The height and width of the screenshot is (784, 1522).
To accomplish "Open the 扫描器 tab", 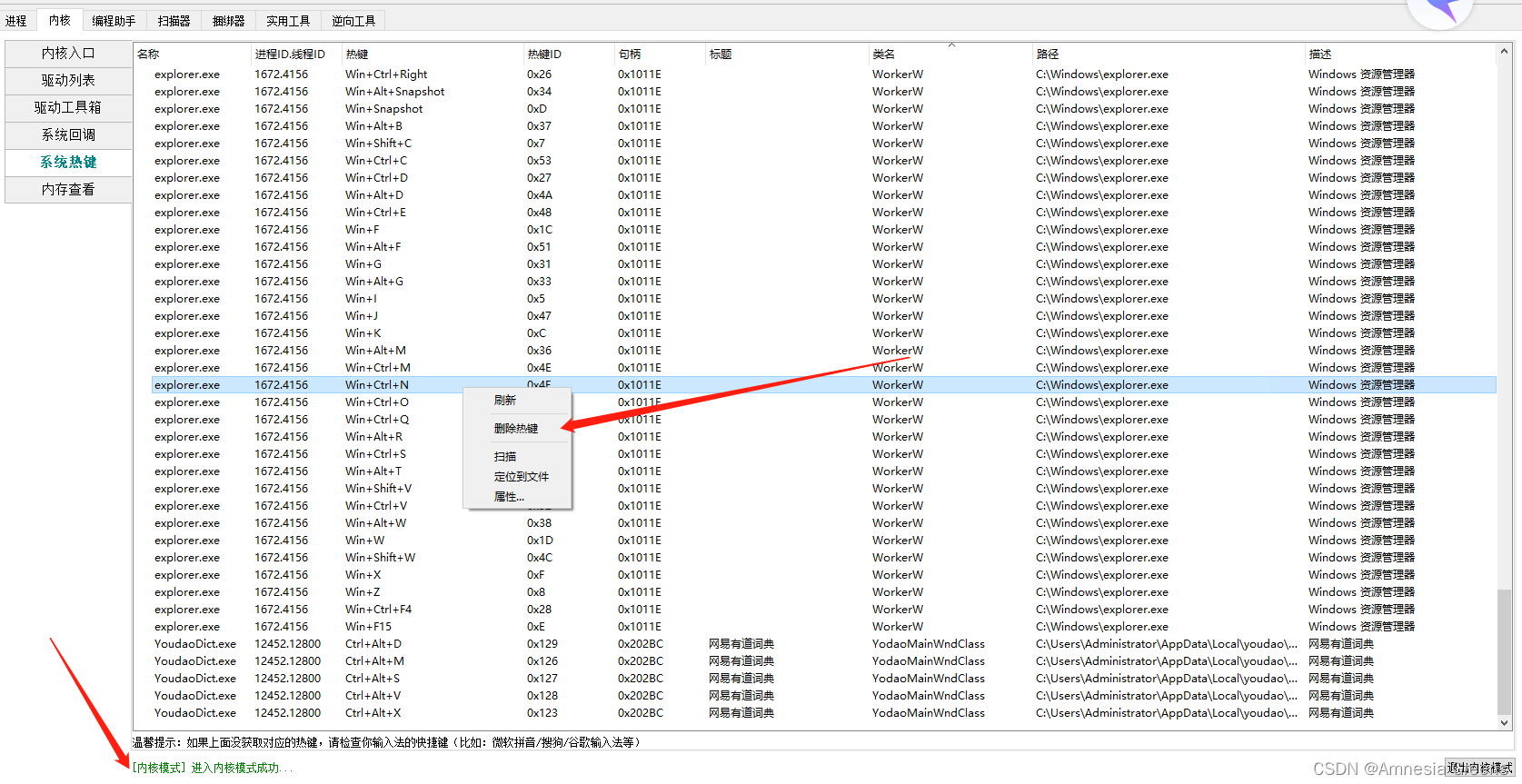I will (174, 20).
